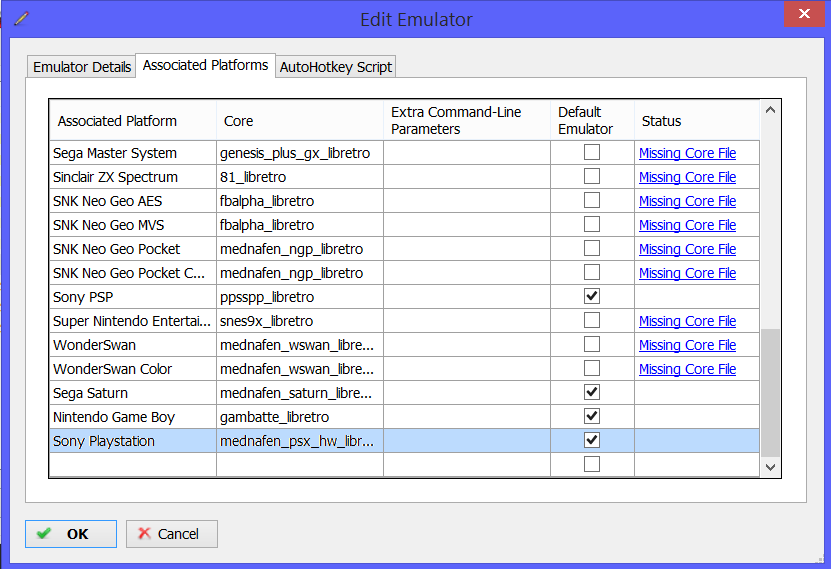Toggle default emulator for SNK Neo Geo MVS

click(x=591, y=224)
